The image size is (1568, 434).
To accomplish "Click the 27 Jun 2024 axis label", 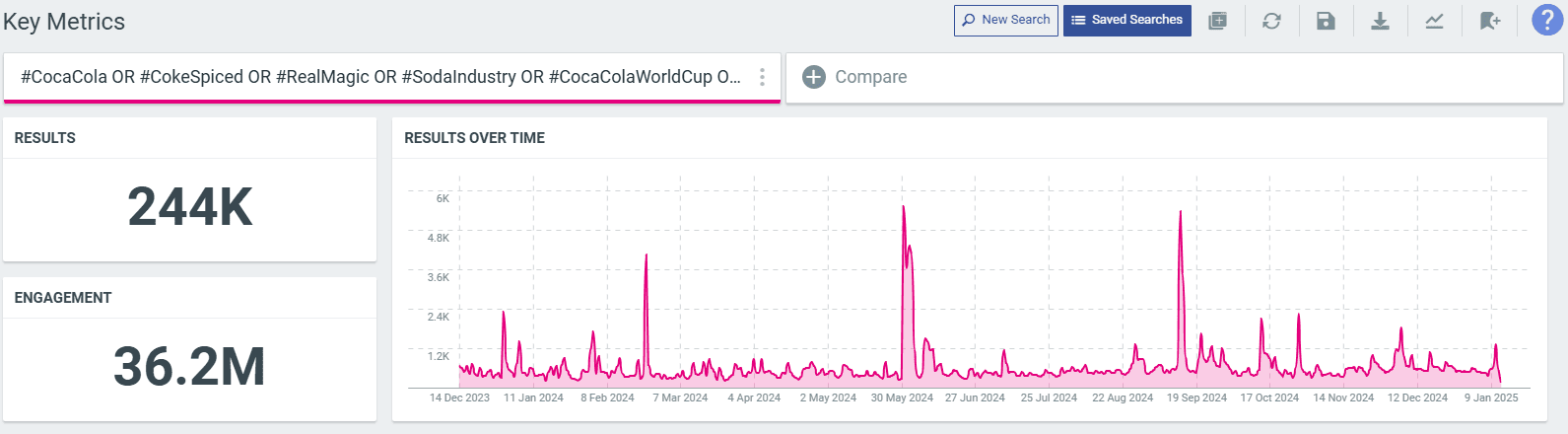I will tap(975, 398).
